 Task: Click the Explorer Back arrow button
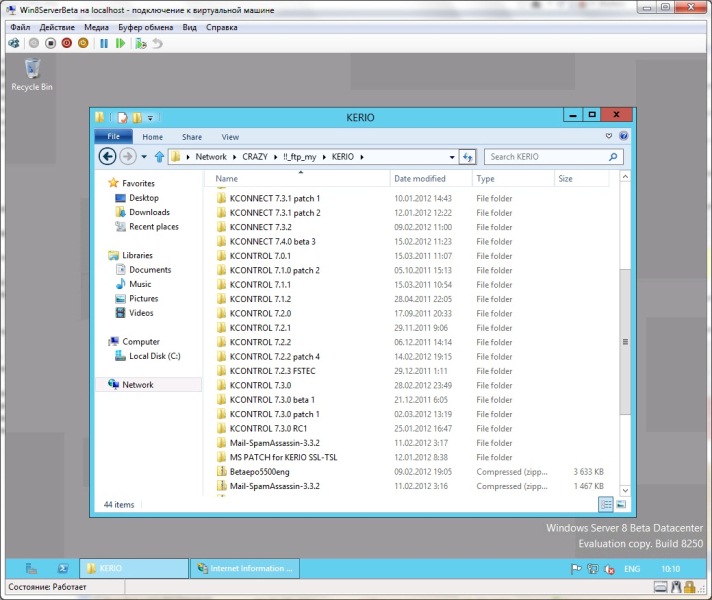107,157
